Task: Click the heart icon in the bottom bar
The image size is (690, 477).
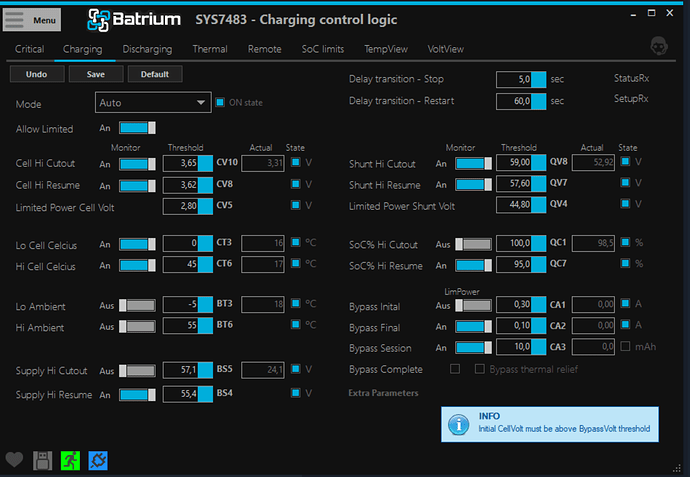Action: (14, 459)
